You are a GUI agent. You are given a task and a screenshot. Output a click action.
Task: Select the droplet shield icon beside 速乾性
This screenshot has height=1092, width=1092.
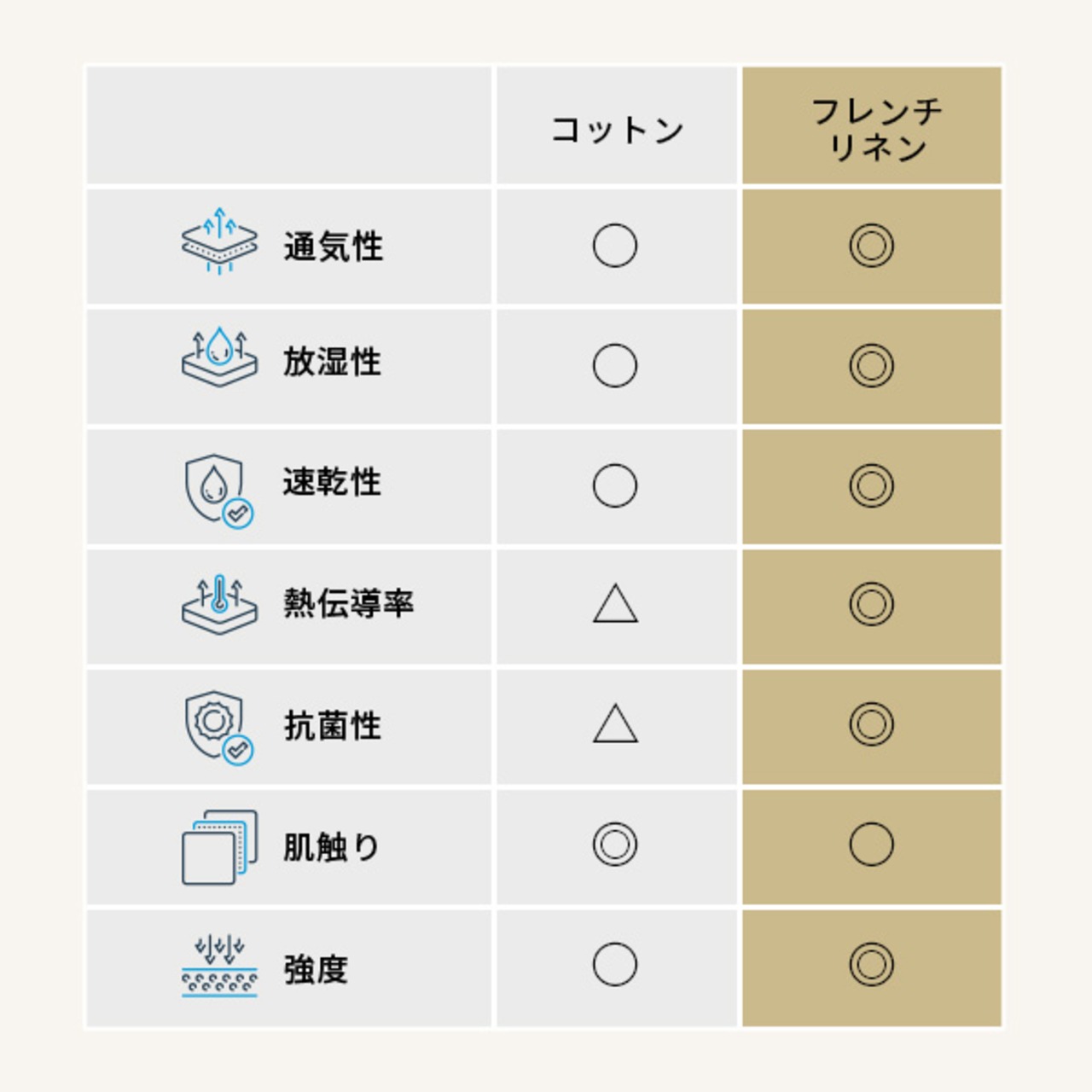218,490
